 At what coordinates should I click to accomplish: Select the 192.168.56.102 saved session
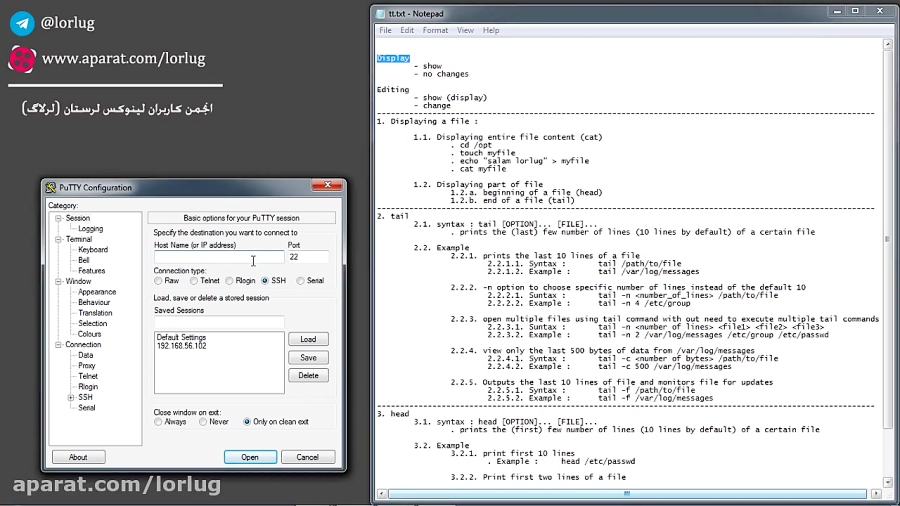[x=181, y=346]
